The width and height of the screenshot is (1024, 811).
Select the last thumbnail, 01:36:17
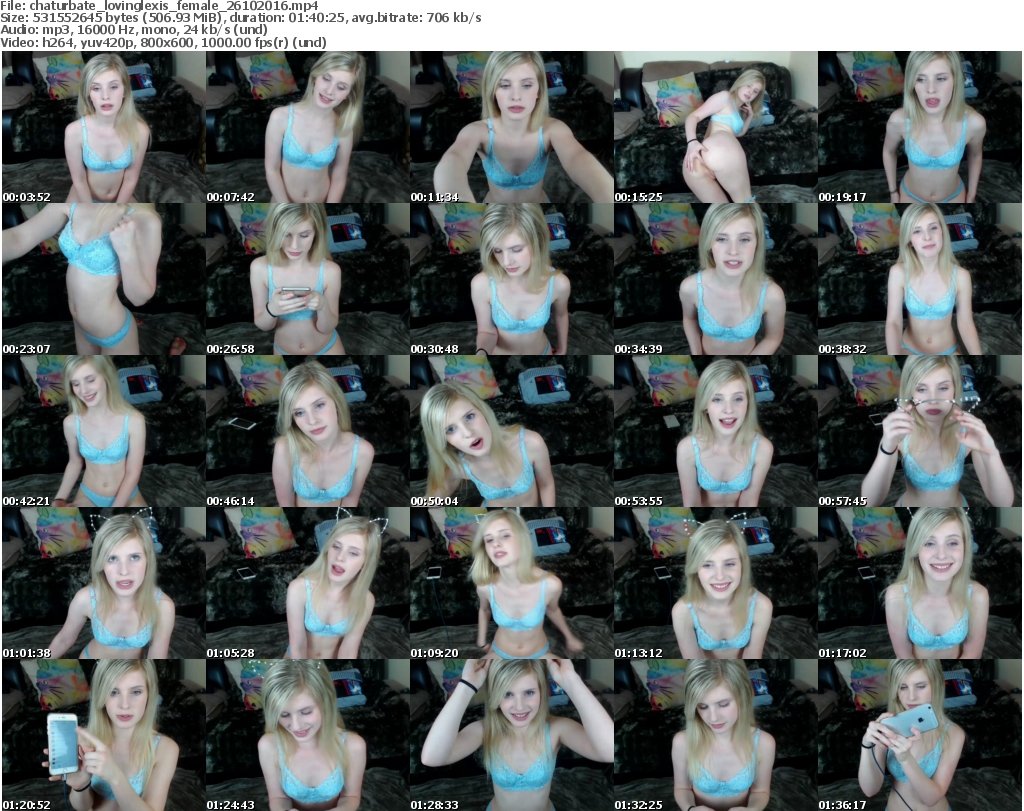(x=920, y=735)
